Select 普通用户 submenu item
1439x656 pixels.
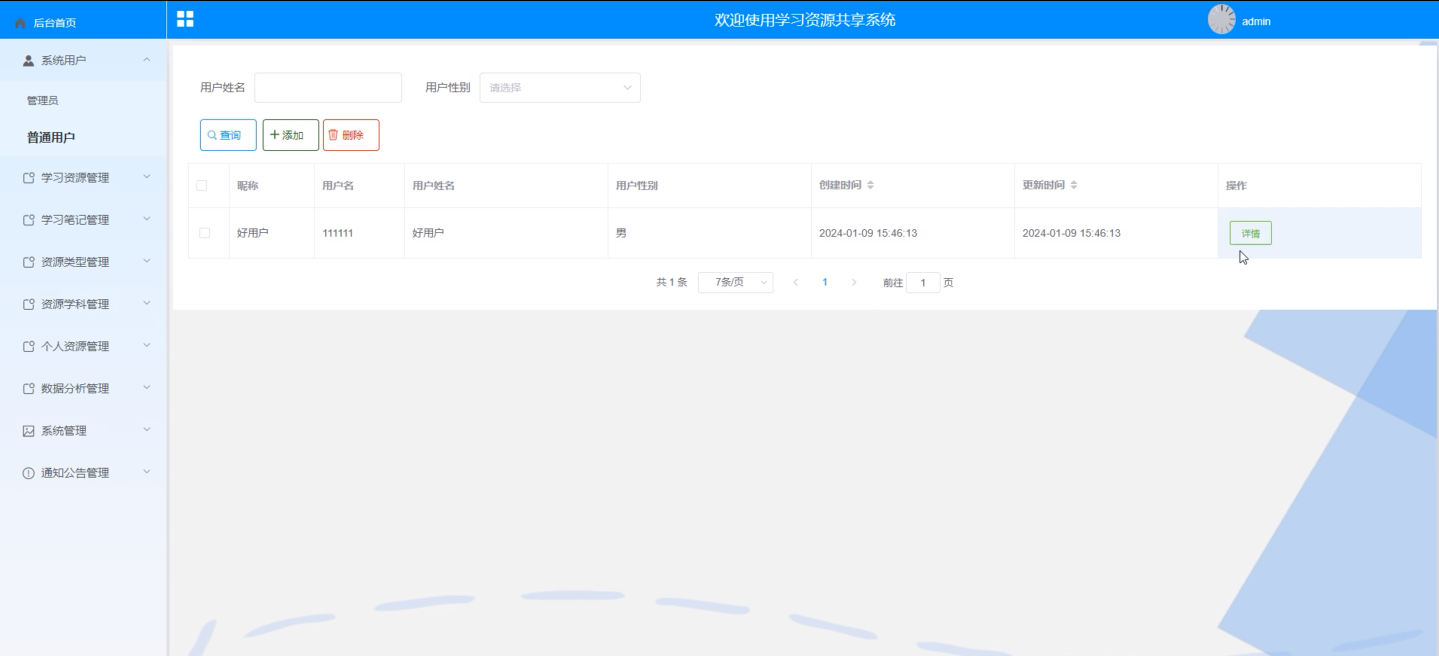(x=51, y=138)
